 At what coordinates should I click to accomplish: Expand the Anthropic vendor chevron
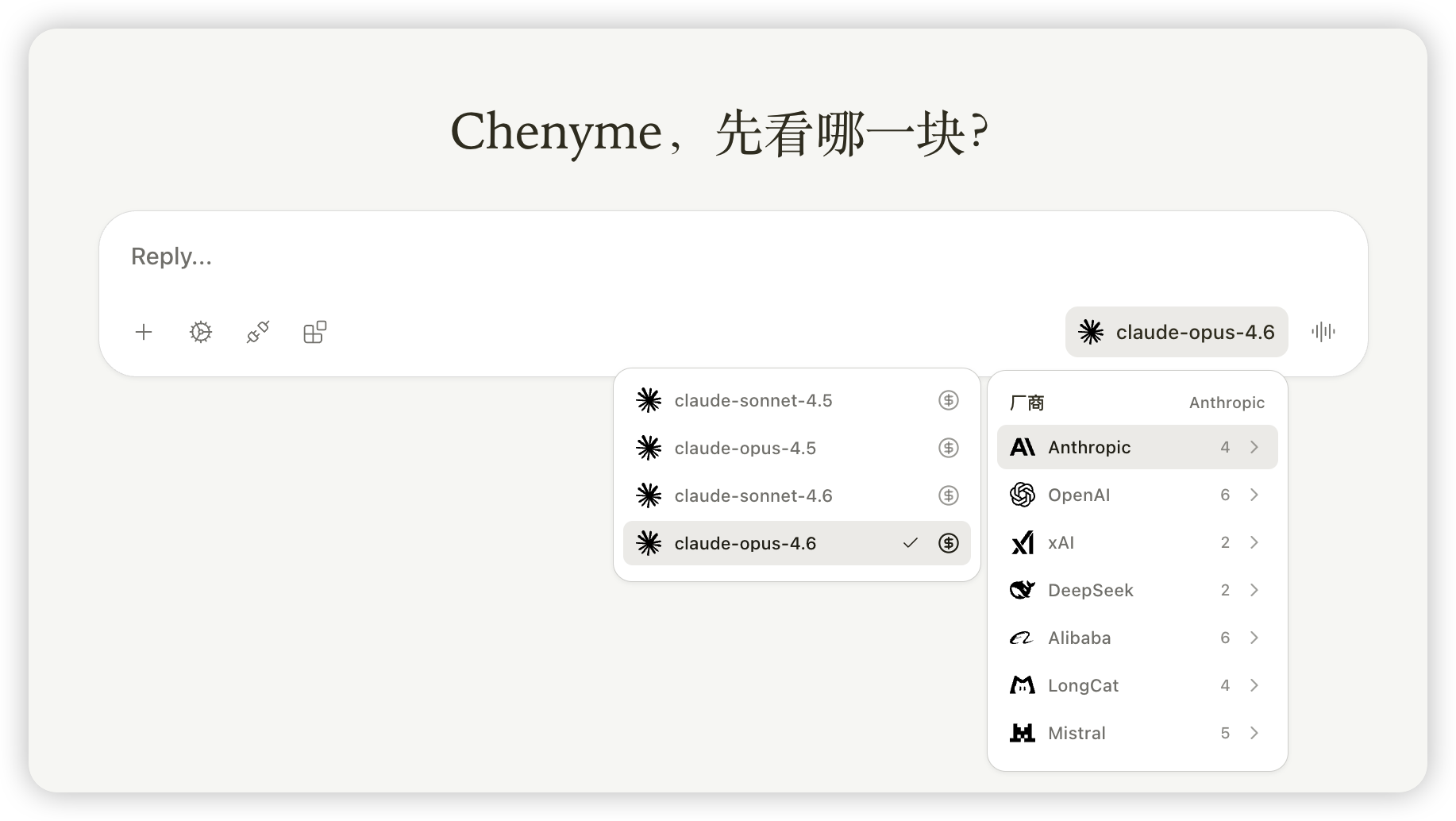[x=1254, y=447]
